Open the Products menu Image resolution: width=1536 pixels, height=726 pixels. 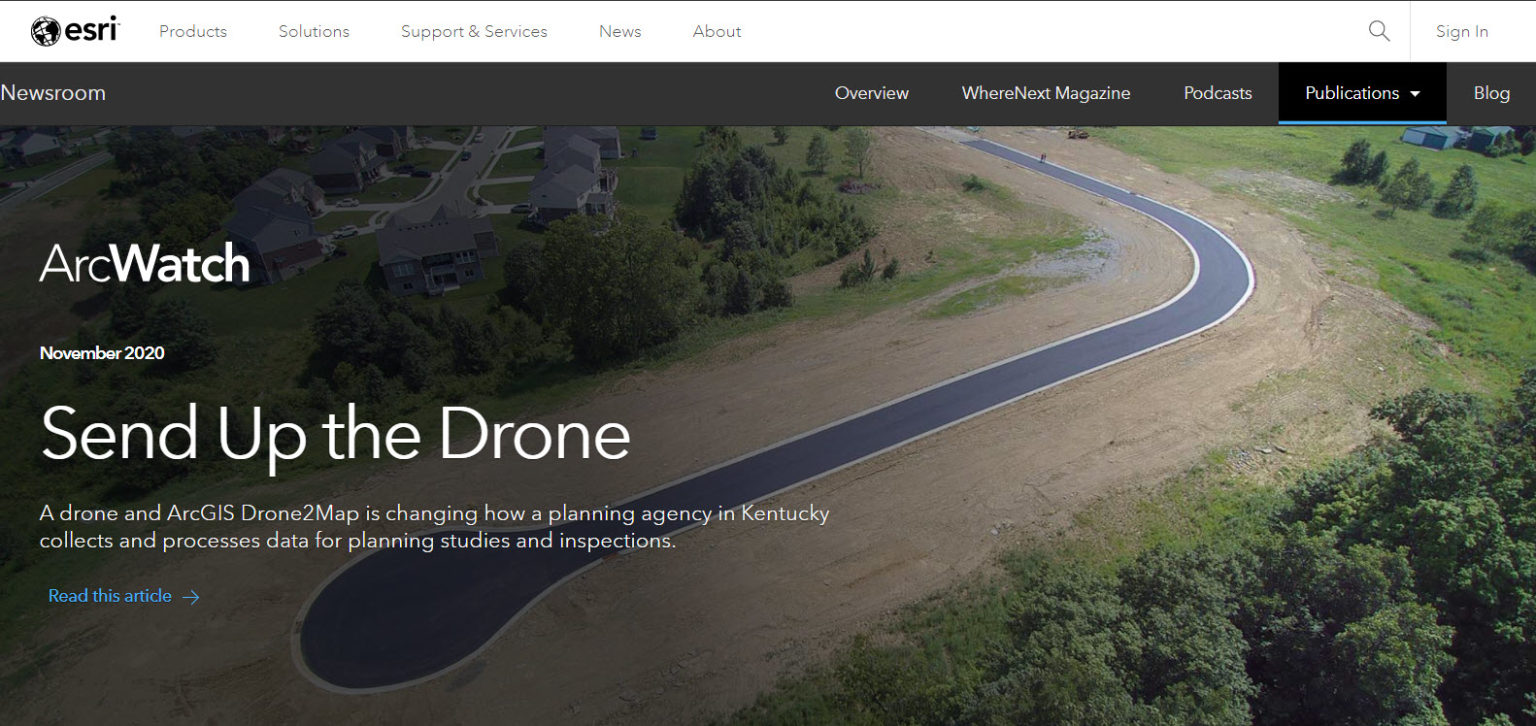tap(193, 31)
